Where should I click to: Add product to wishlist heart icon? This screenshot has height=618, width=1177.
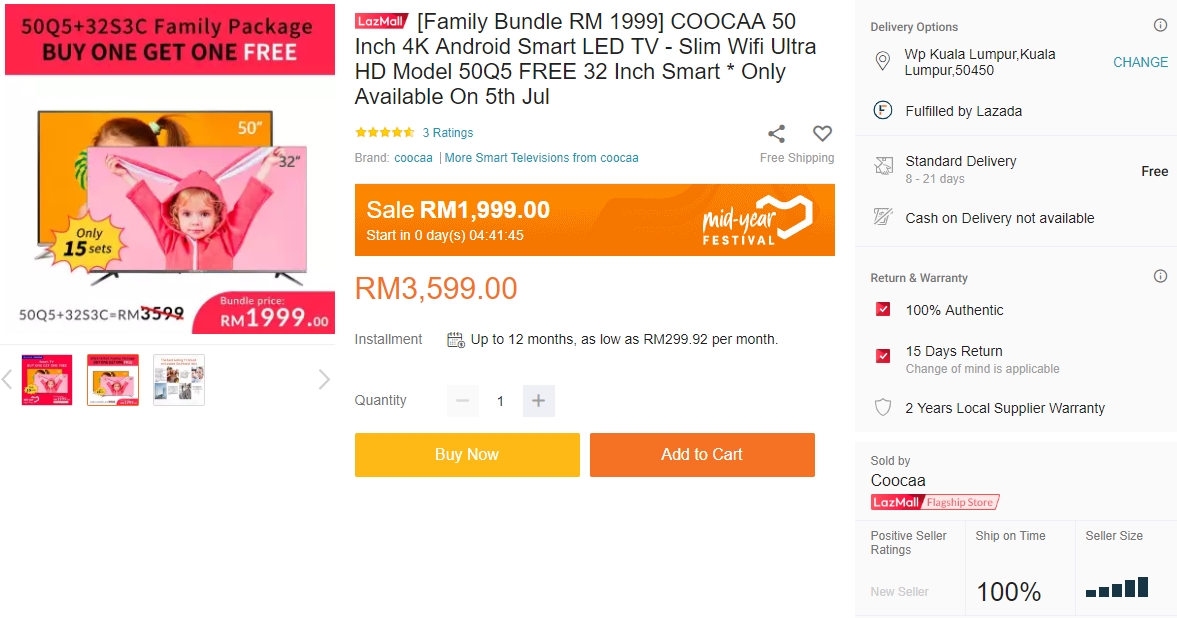point(822,134)
